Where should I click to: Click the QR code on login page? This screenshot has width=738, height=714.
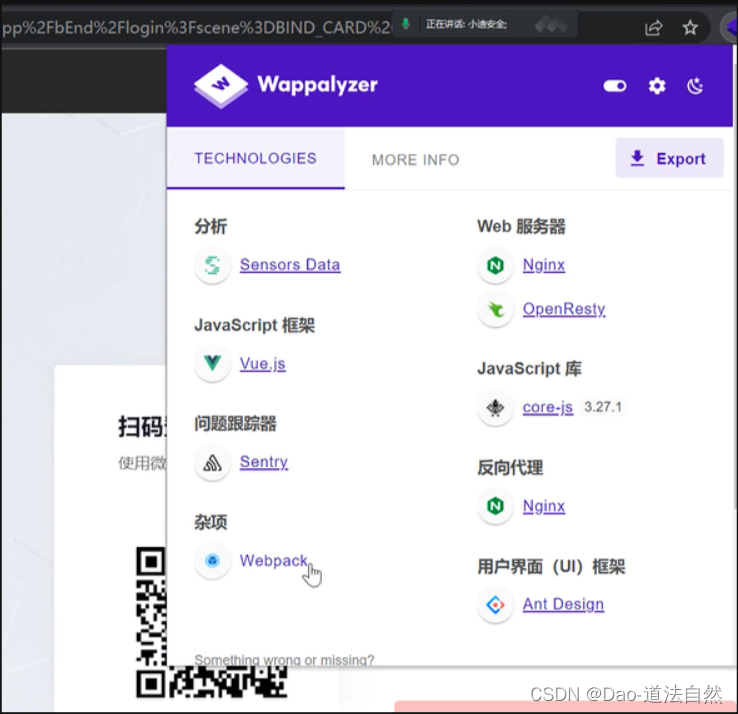pyautogui.click(x=211, y=621)
